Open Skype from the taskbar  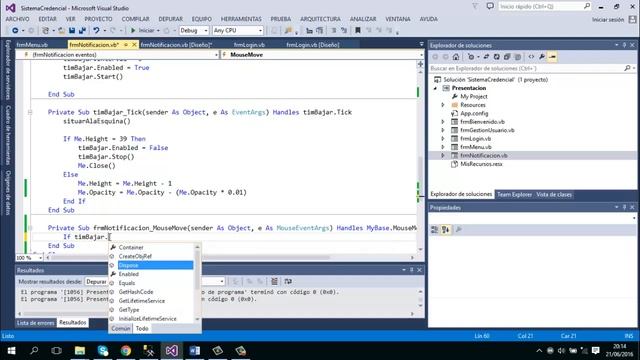pyautogui.click(x=103, y=351)
